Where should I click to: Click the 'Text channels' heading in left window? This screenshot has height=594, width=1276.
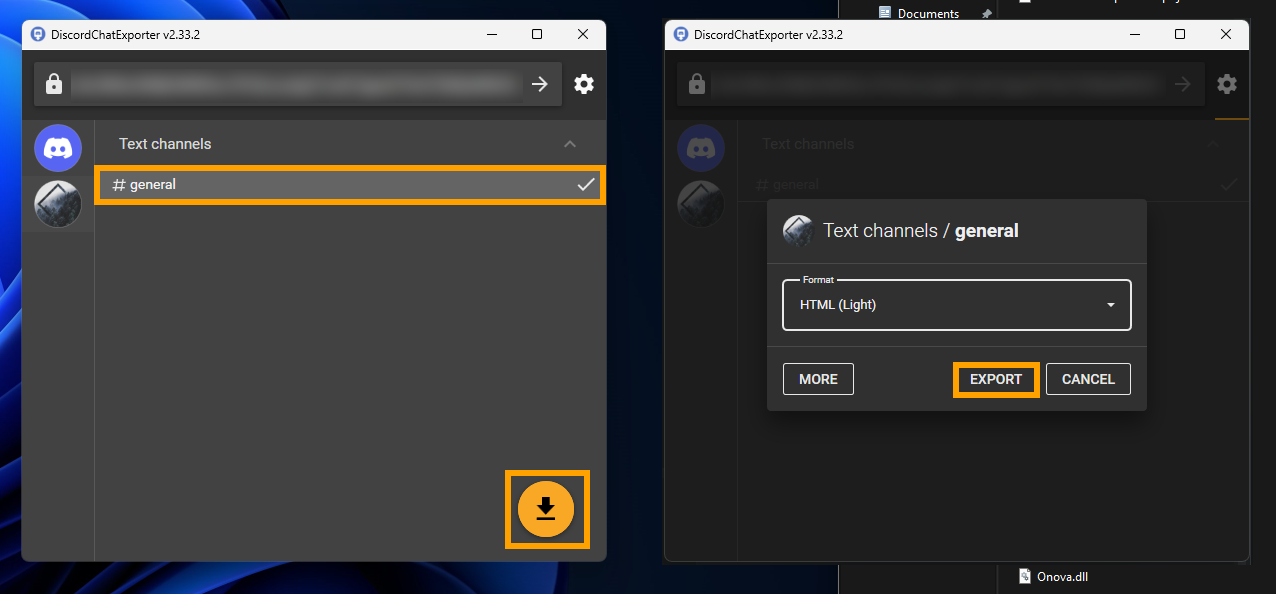click(165, 144)
